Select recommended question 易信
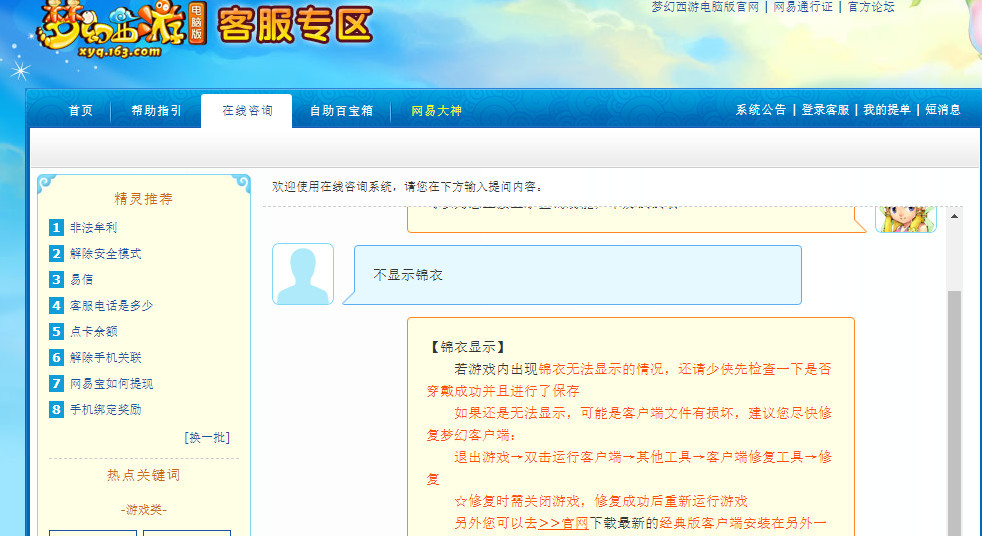Viewport: 982px width, 536px height. (x=81, y=279)
